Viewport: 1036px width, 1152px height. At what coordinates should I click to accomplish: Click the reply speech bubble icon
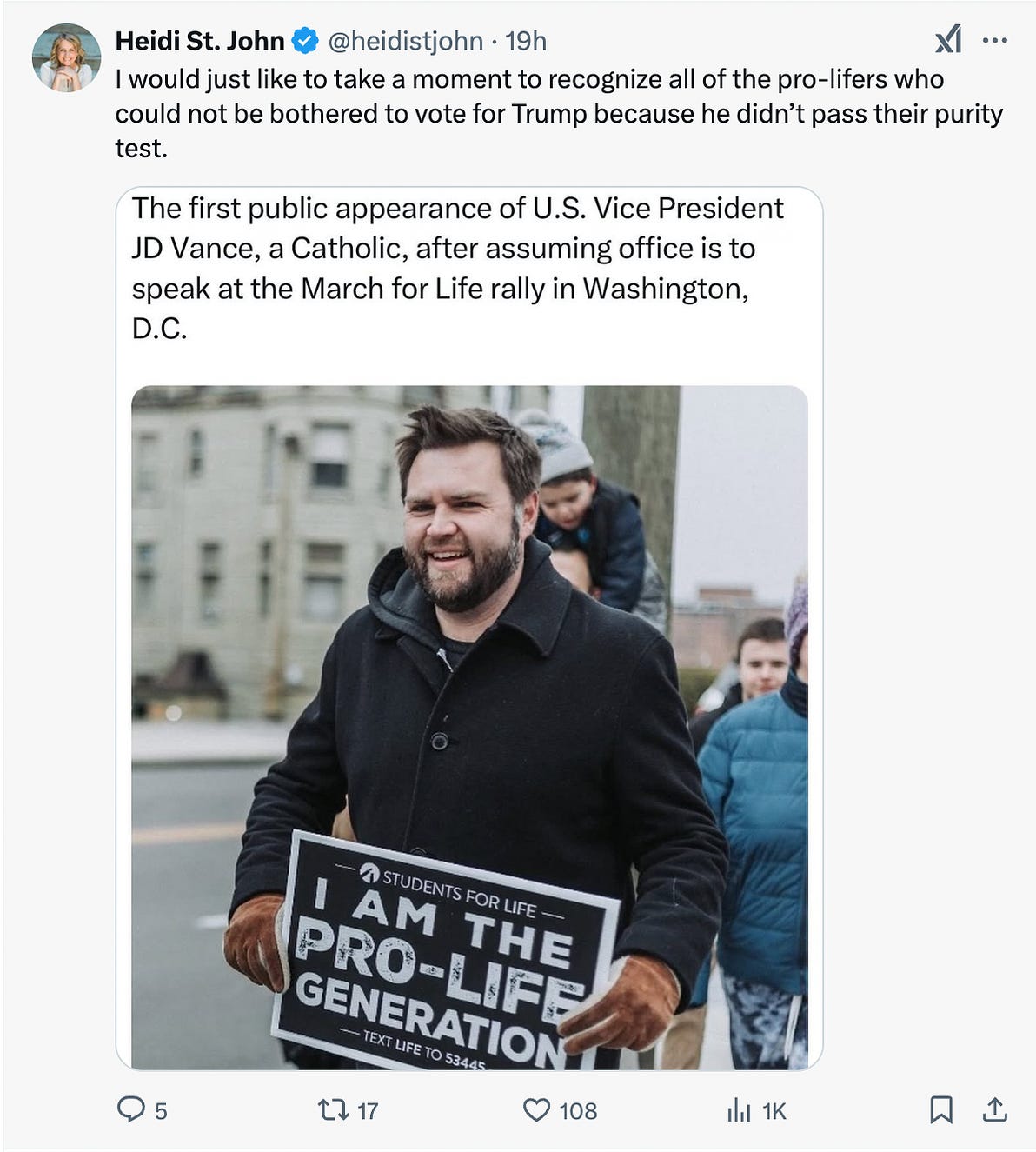tap(130, 1109)
